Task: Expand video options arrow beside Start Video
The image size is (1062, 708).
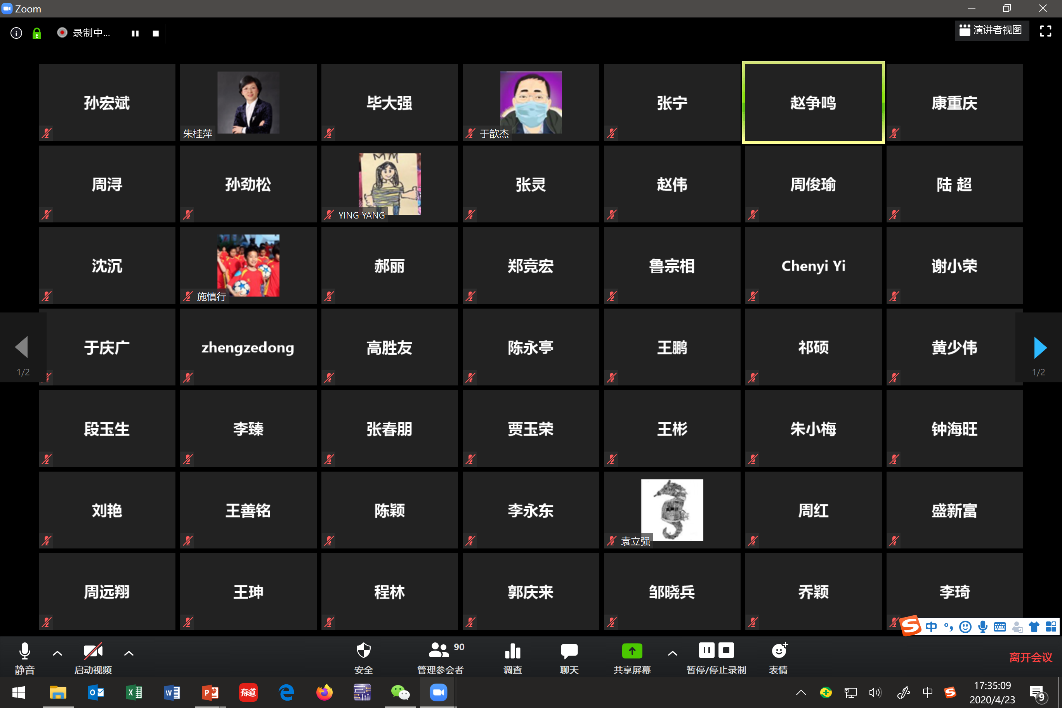Action: pos(128,652)
